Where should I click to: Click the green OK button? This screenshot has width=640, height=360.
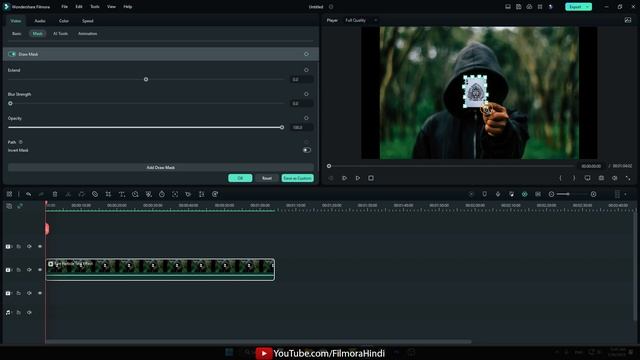click(x=240, y=178)
